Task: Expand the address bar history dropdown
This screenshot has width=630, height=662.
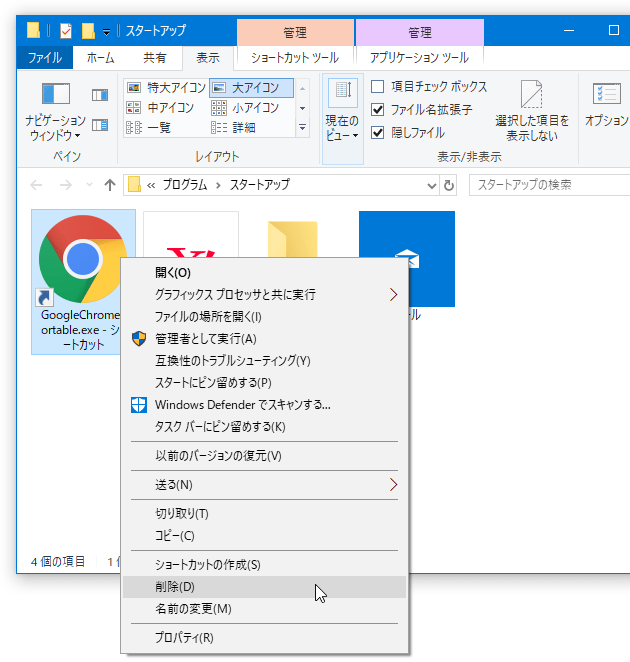Action: click(x=431, y=185)
